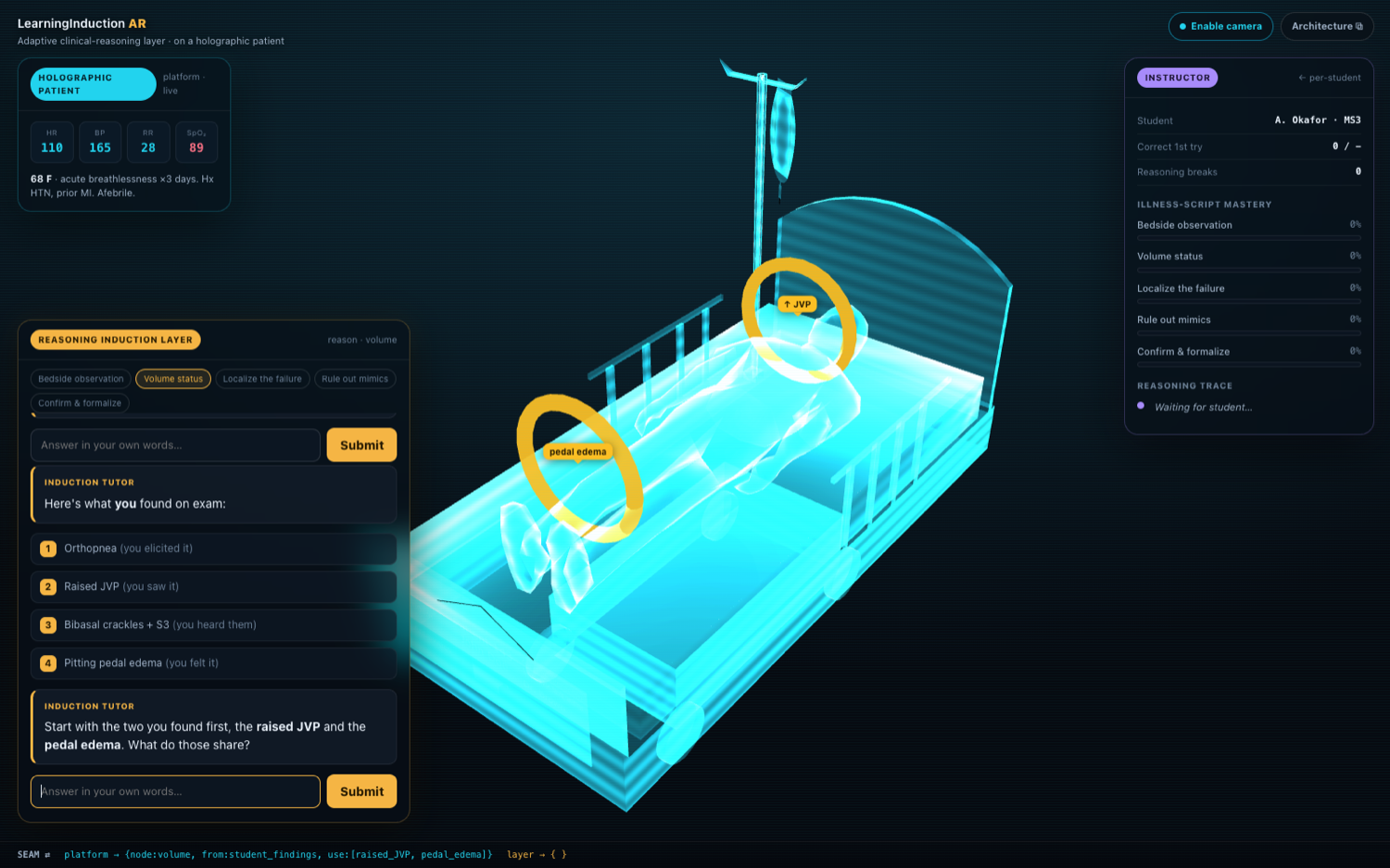Click the Enable camera button
This screenshot has height=868, width=1390.
tap(1220, 26)
